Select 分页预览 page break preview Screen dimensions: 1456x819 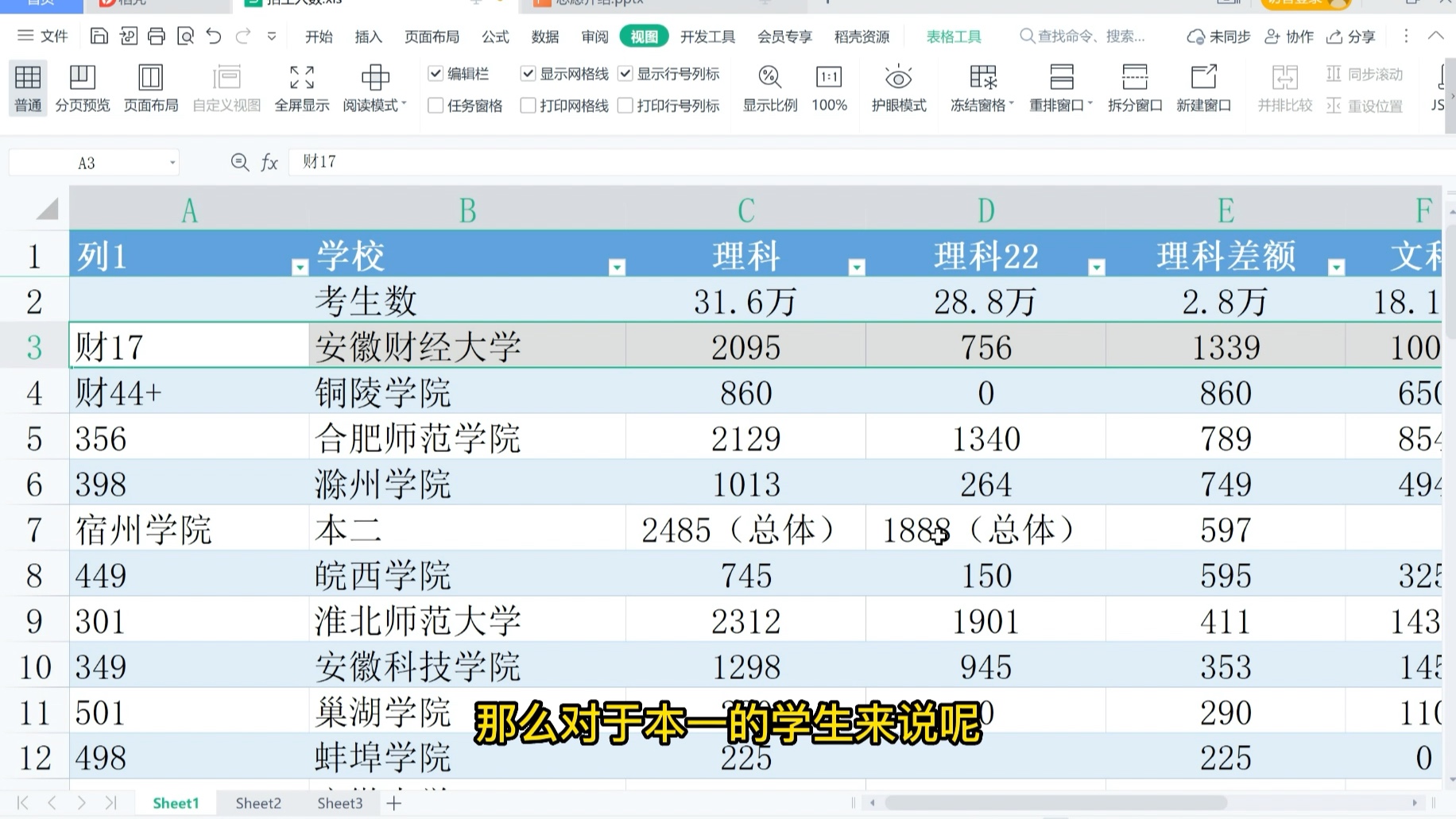click(x=83, y=87)
